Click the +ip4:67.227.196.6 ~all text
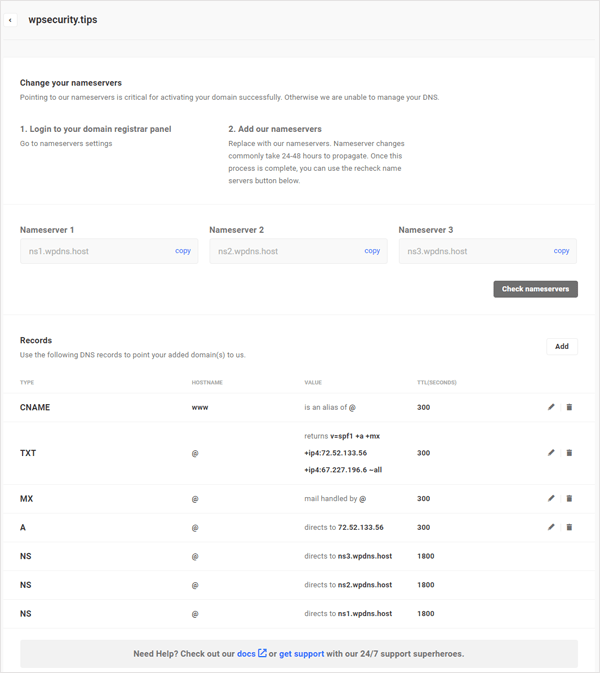 point(343,470)
